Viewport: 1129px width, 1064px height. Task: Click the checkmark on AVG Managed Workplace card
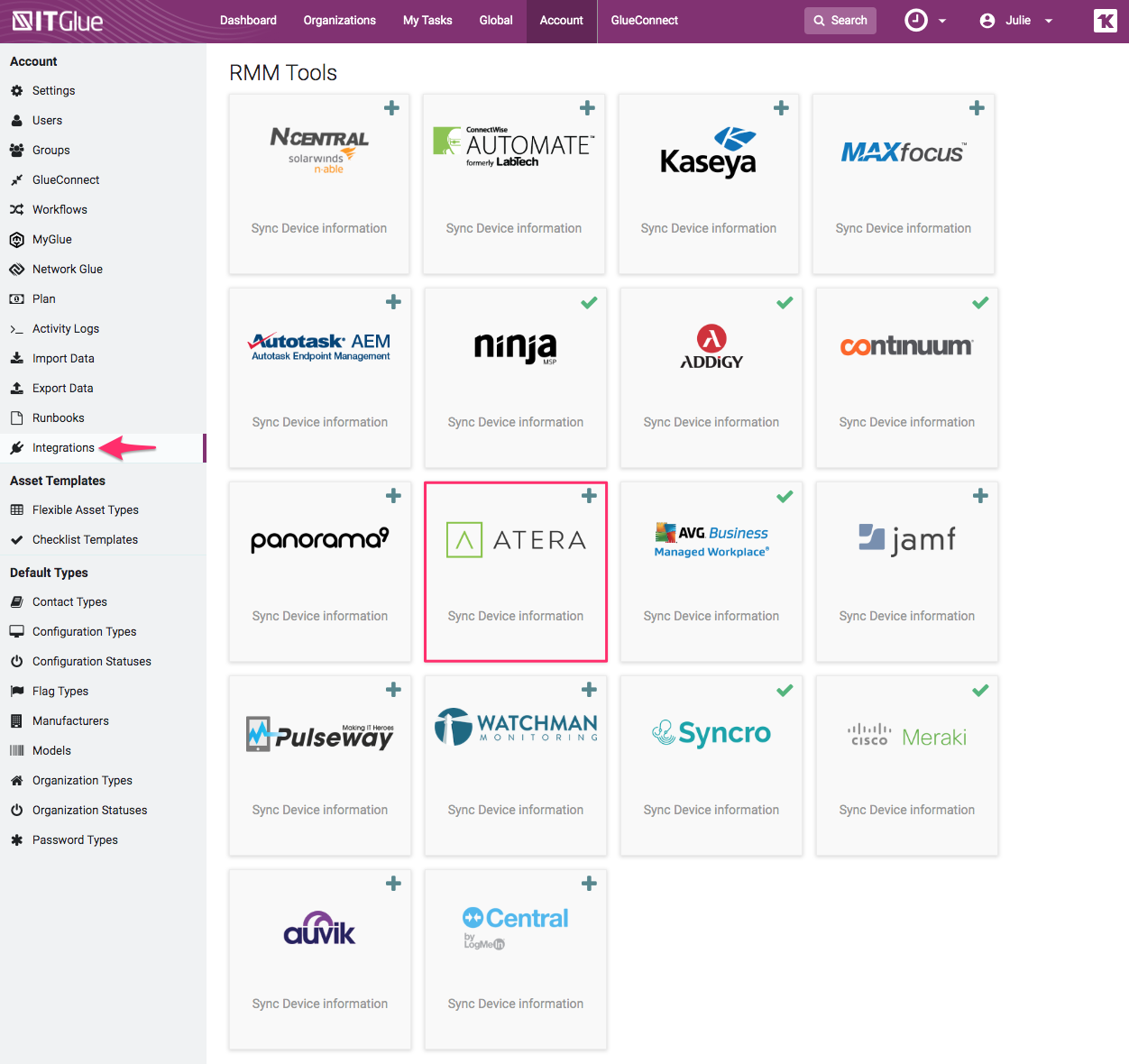[x=785, y=497]
